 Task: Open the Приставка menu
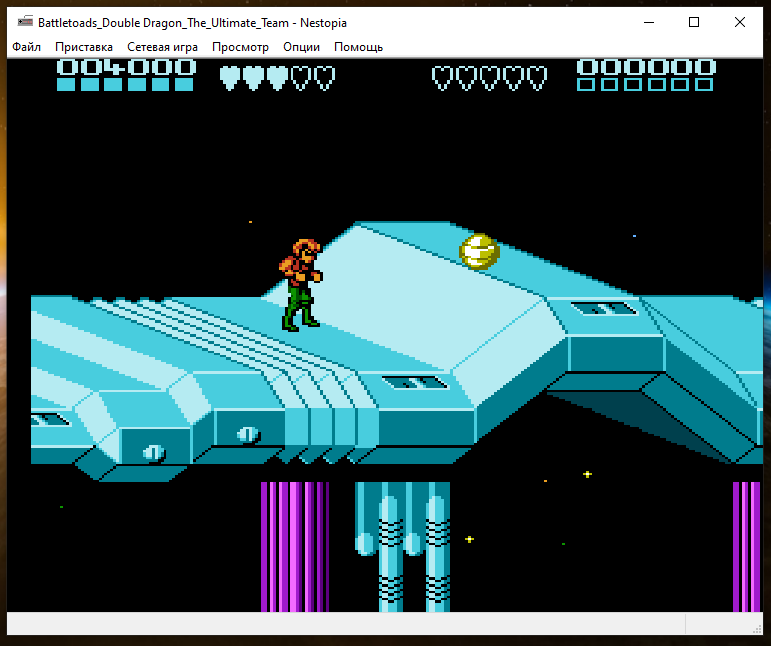(x=84, y=47)
